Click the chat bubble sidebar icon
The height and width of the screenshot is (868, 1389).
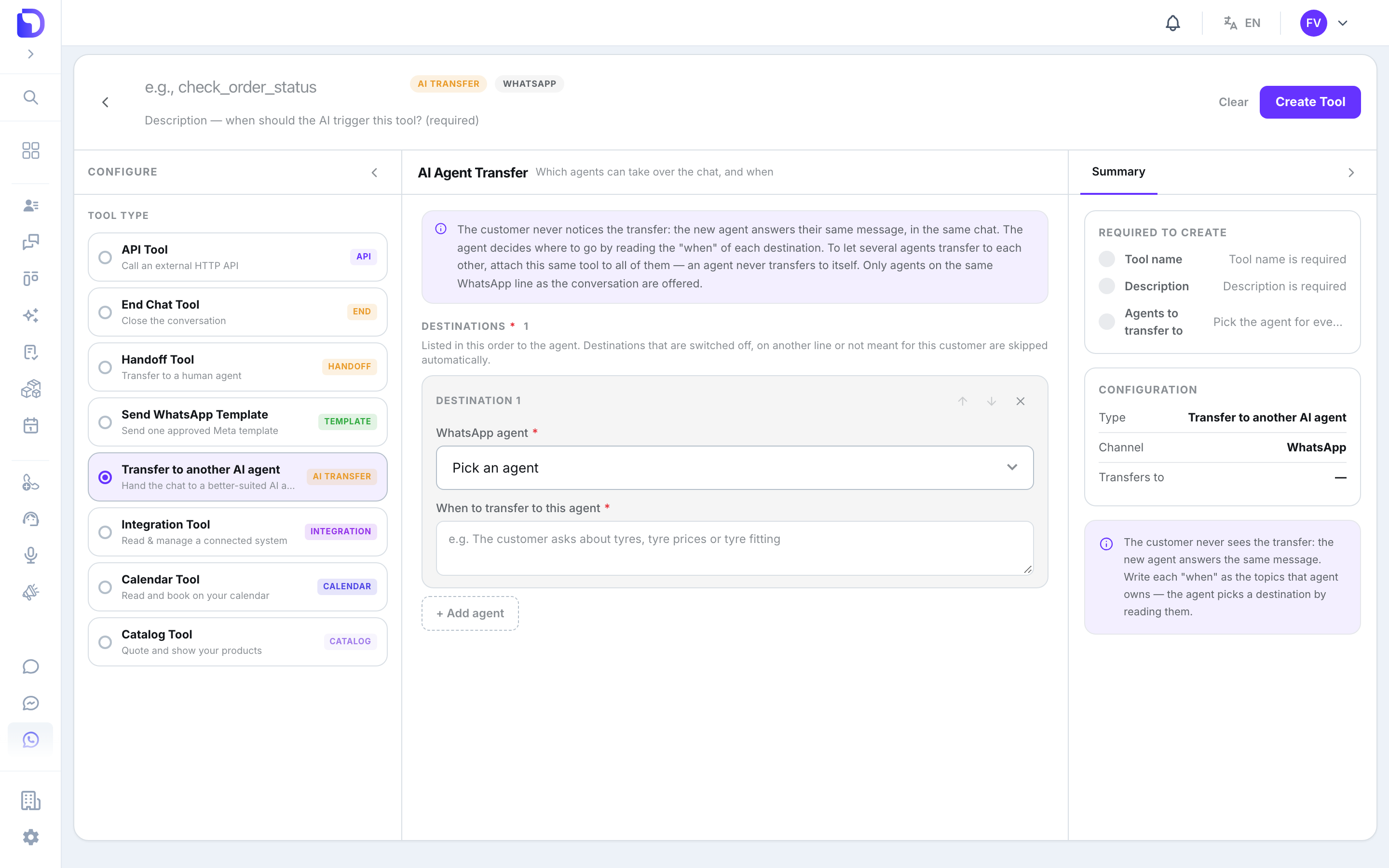(x=31, y=666)
